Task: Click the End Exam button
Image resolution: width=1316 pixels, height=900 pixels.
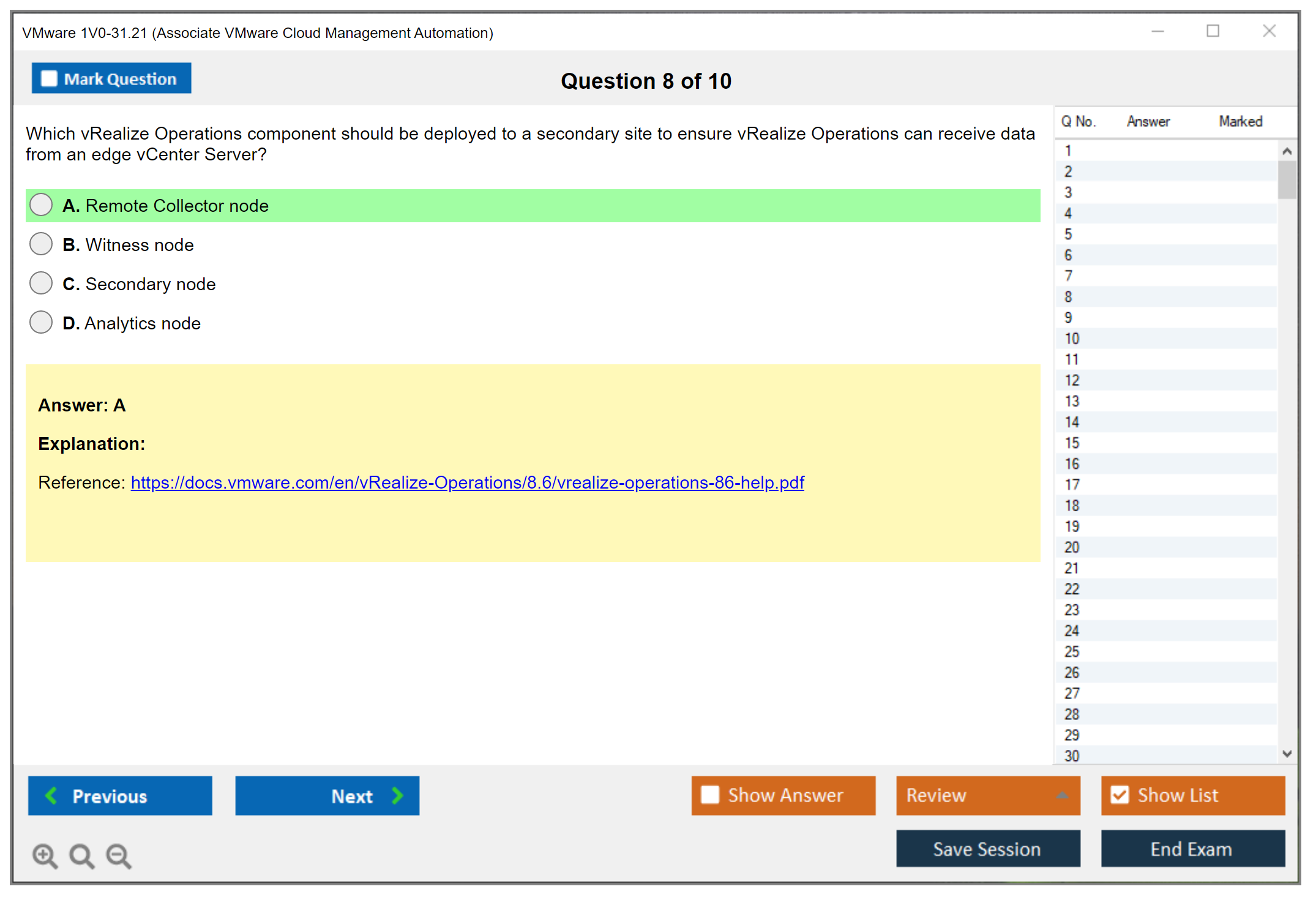Action: tap(1192, 849)
